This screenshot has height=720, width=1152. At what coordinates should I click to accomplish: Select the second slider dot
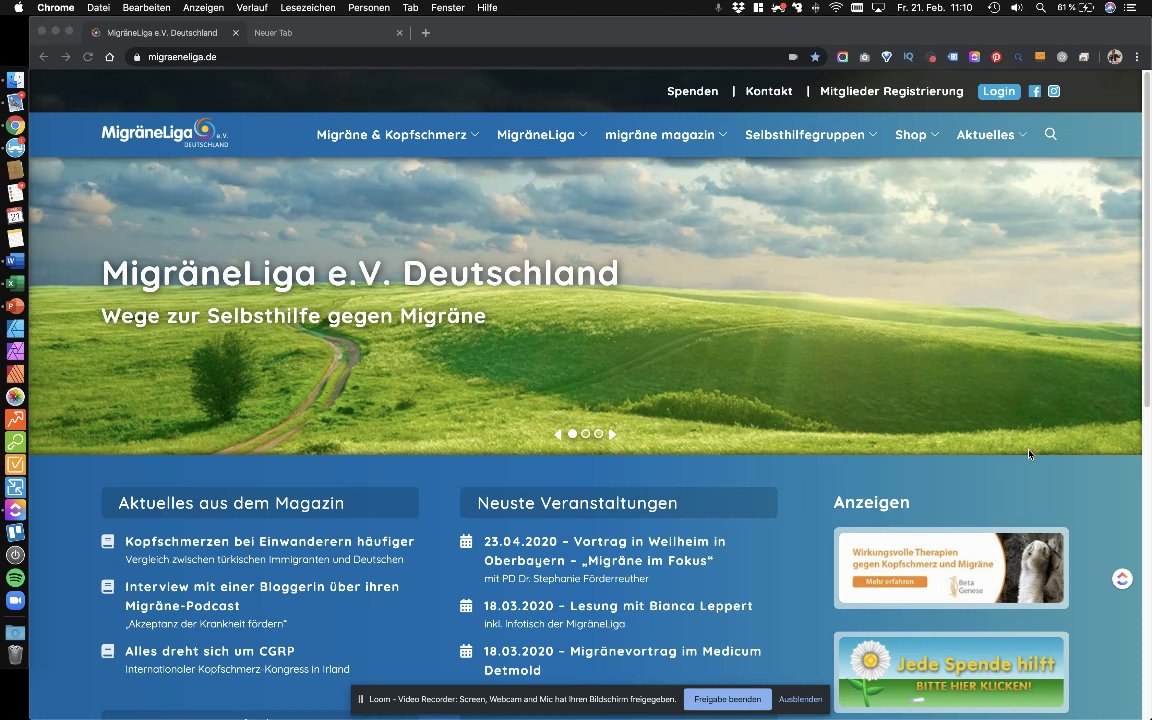[586, 433]
